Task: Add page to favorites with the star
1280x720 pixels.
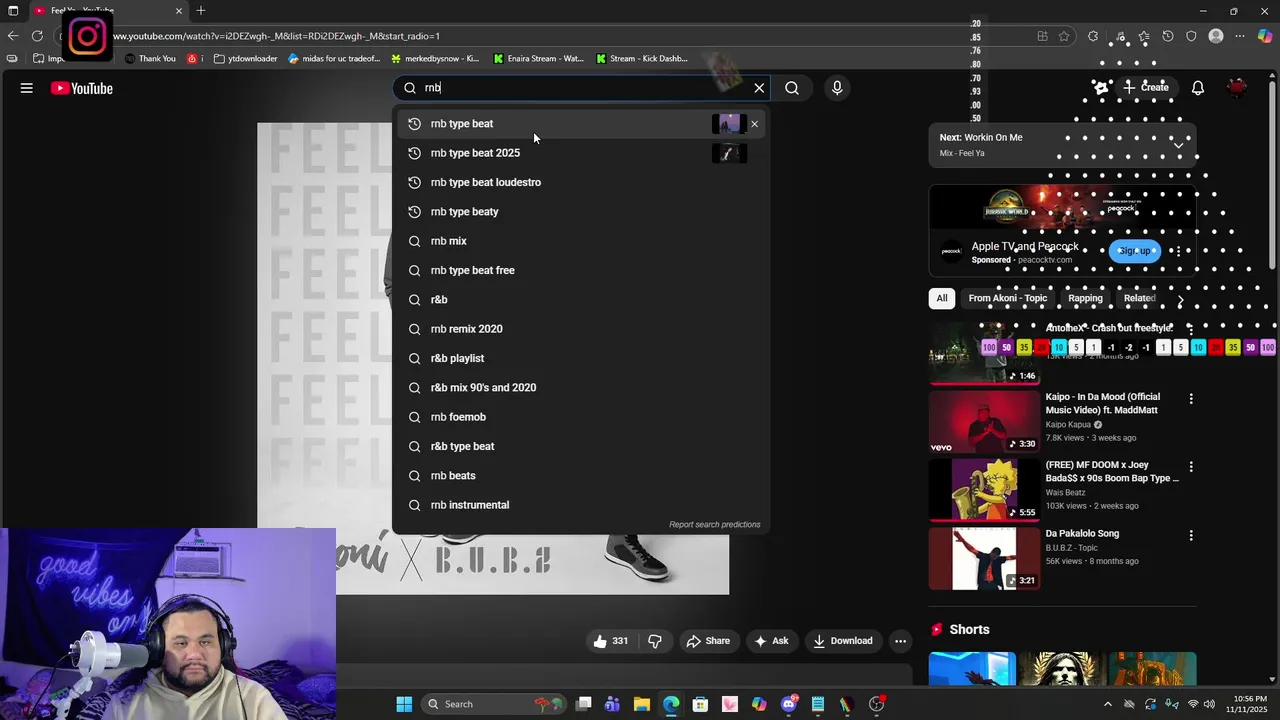Action: point(1064,36)
